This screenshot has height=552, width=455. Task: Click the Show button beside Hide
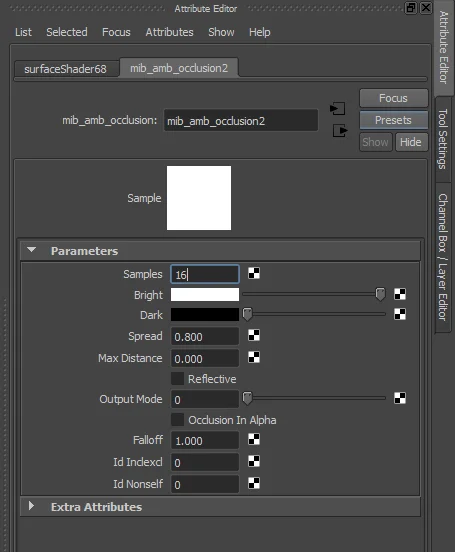(x=375, y=142)
